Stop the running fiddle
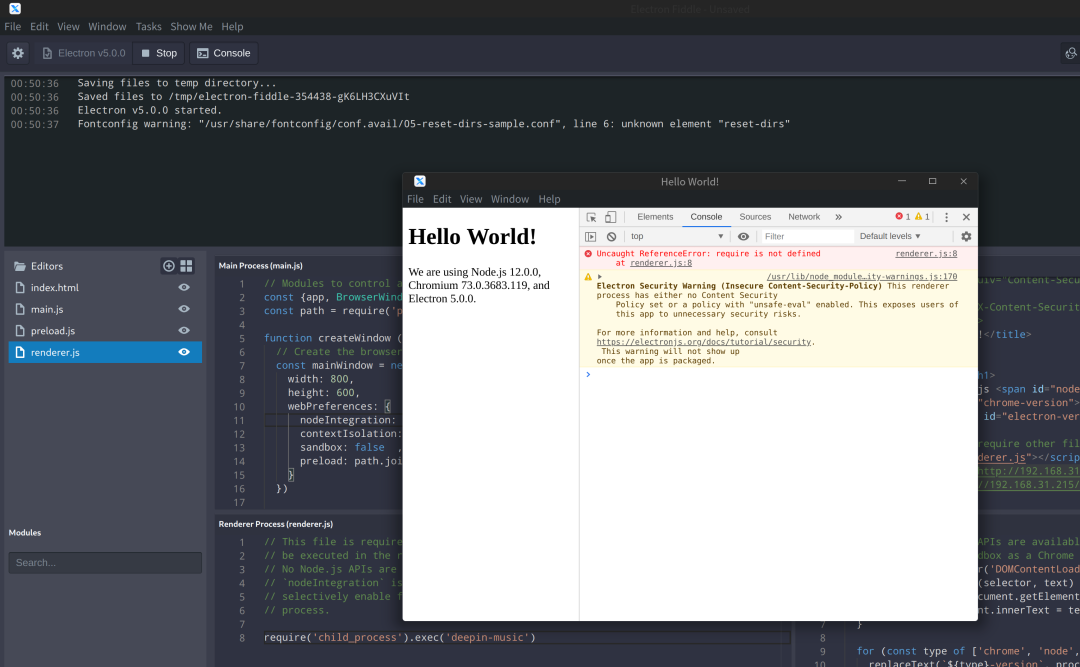This screenshot has width=1080, height=667. pyautogui.click(x=159, y=53)
